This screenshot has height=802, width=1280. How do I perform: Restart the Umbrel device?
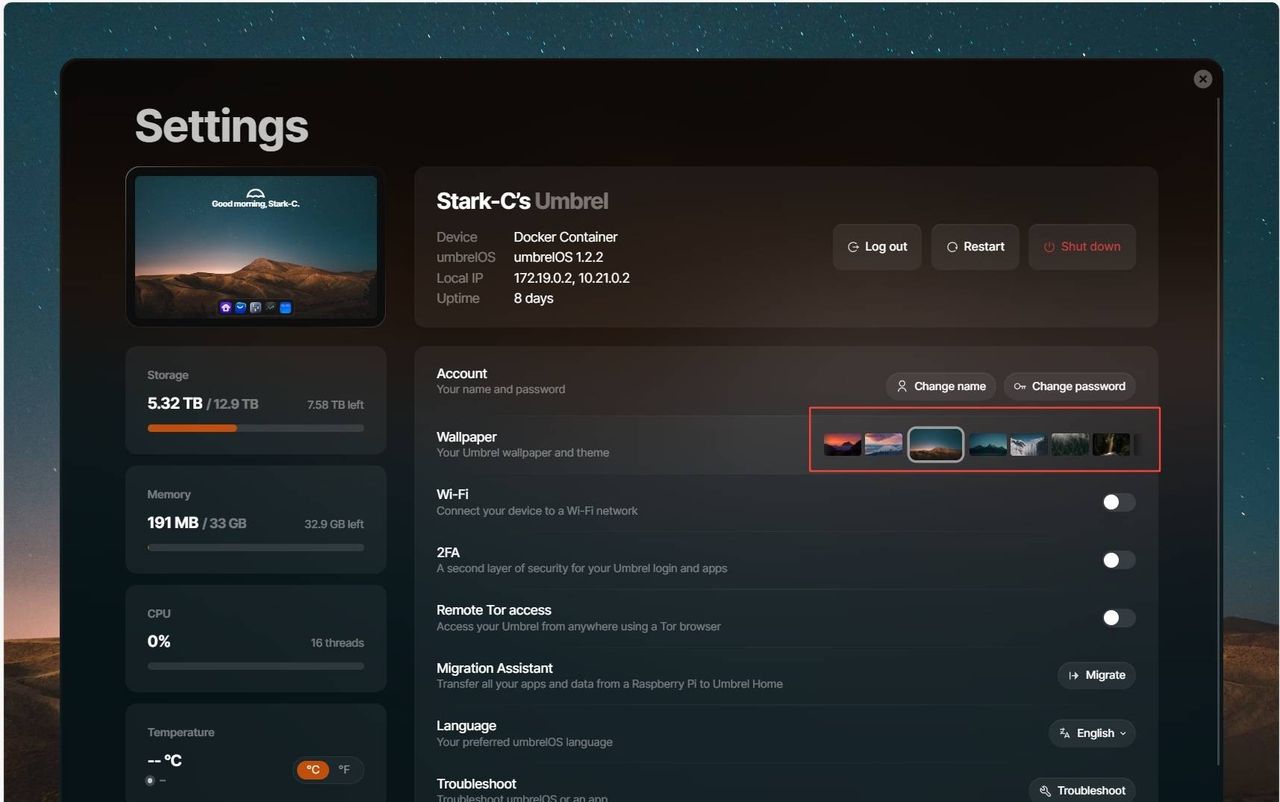975,247
